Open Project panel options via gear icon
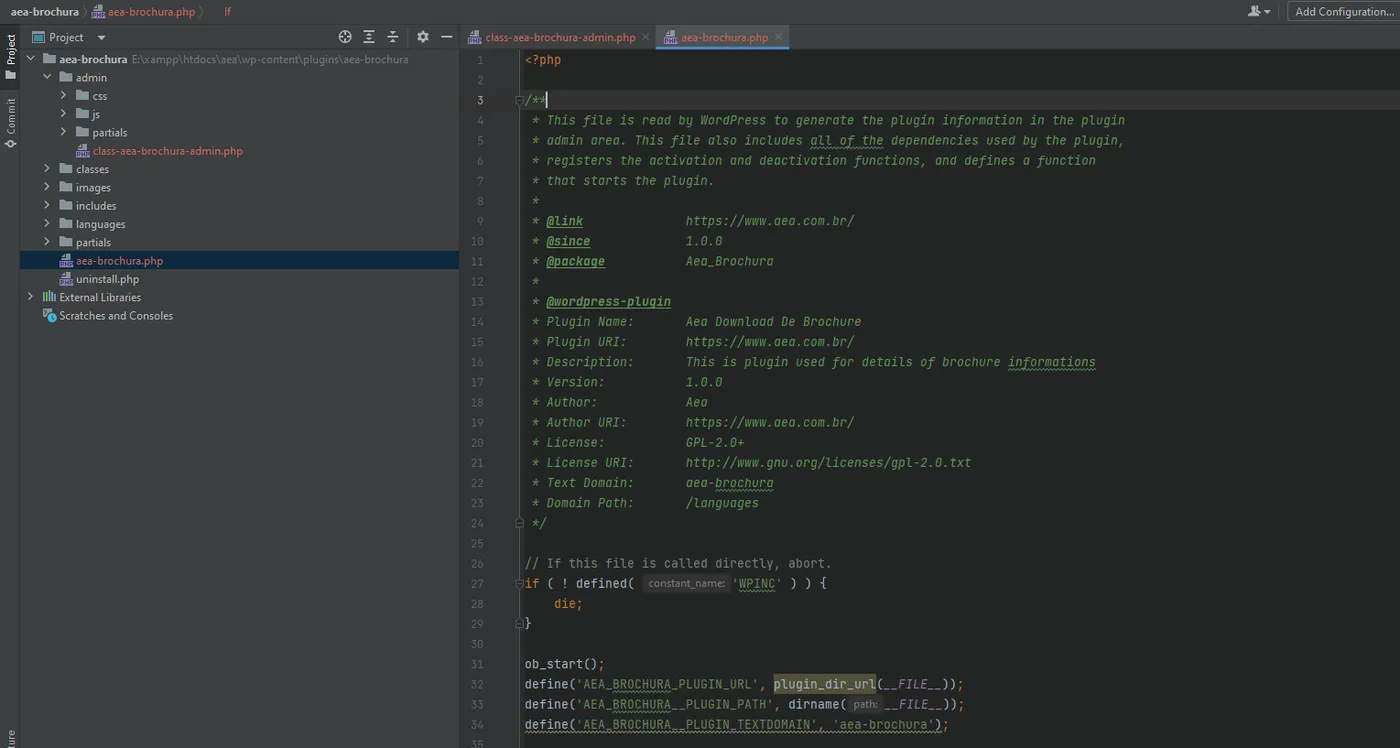Image resolution: width=1400 pixels, height=748 pixels. click(x=423, y=37)
